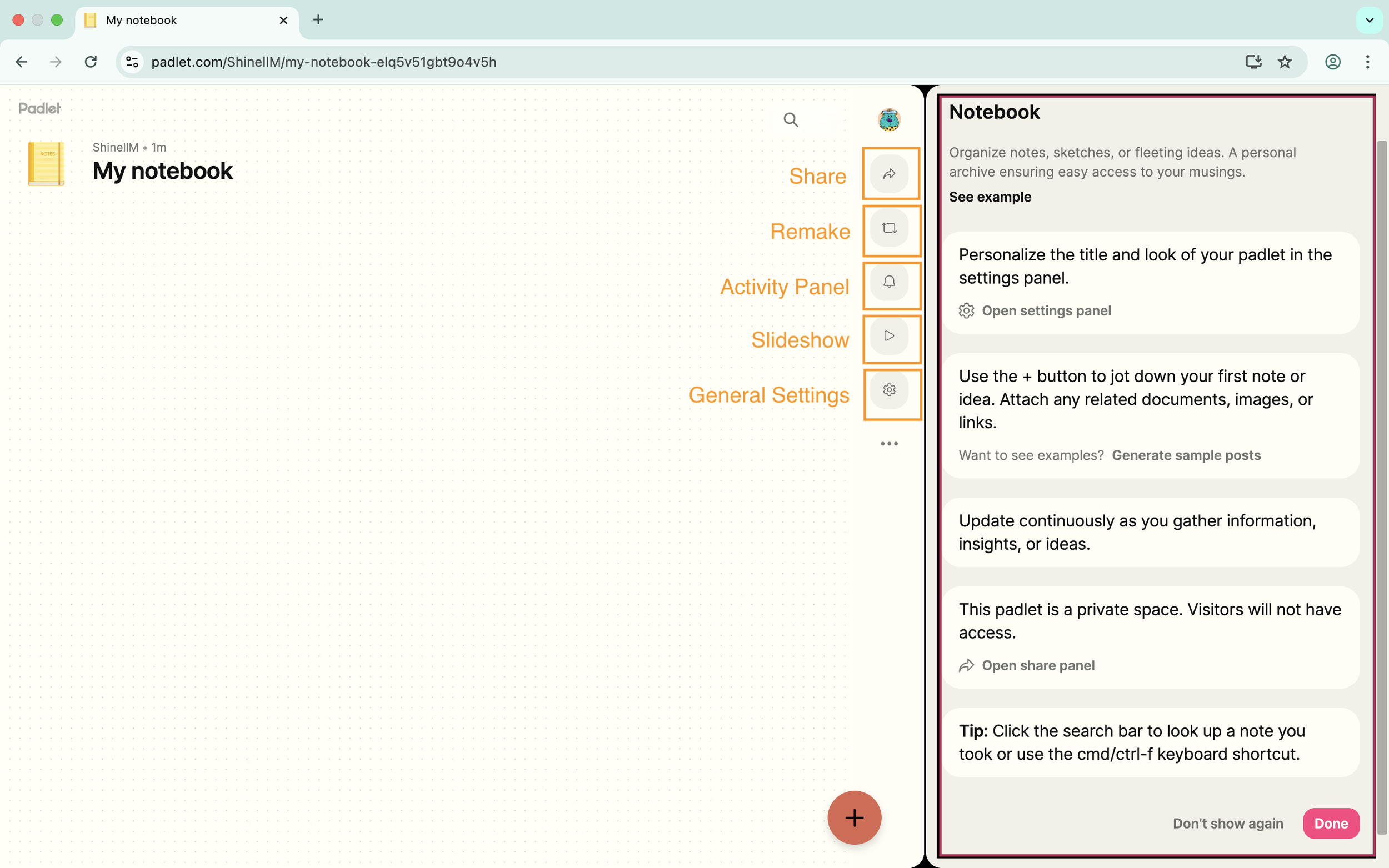Click Open settings panel link
The image size is (1389, 868).
tap(1046, 310)
